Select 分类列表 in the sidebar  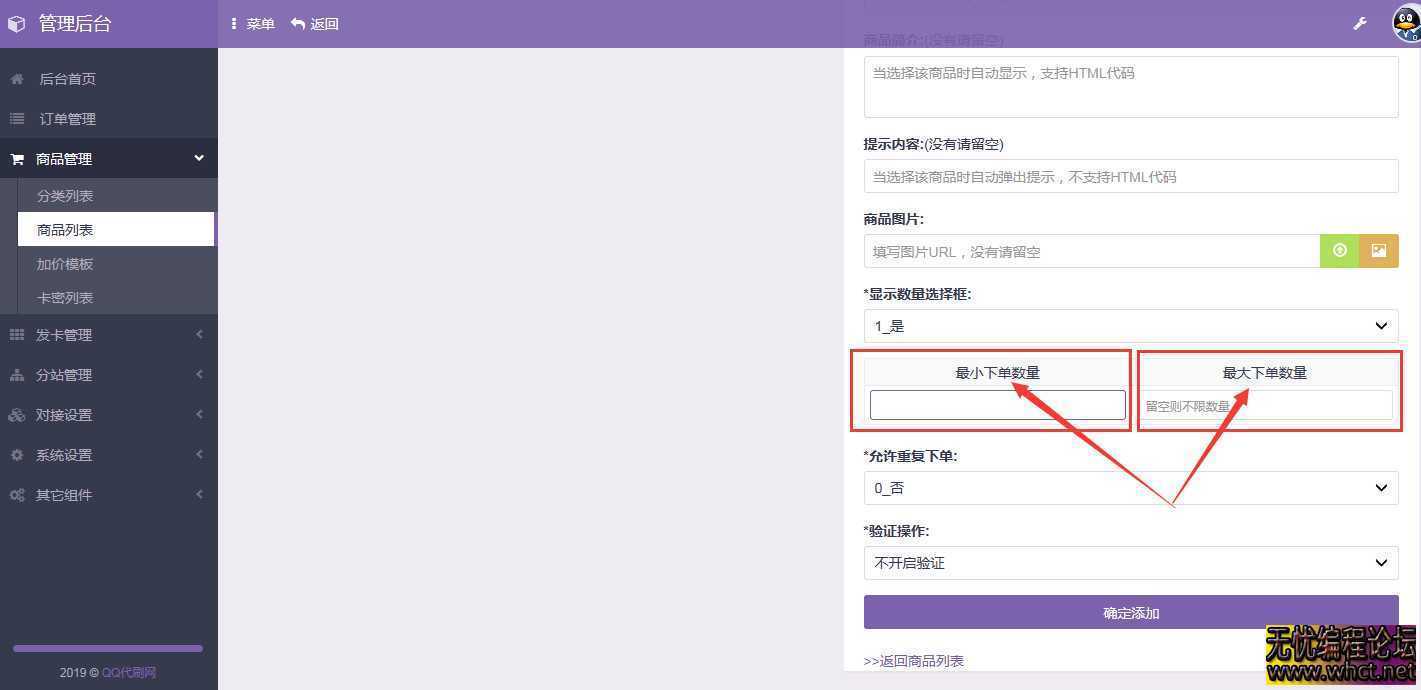64,195
